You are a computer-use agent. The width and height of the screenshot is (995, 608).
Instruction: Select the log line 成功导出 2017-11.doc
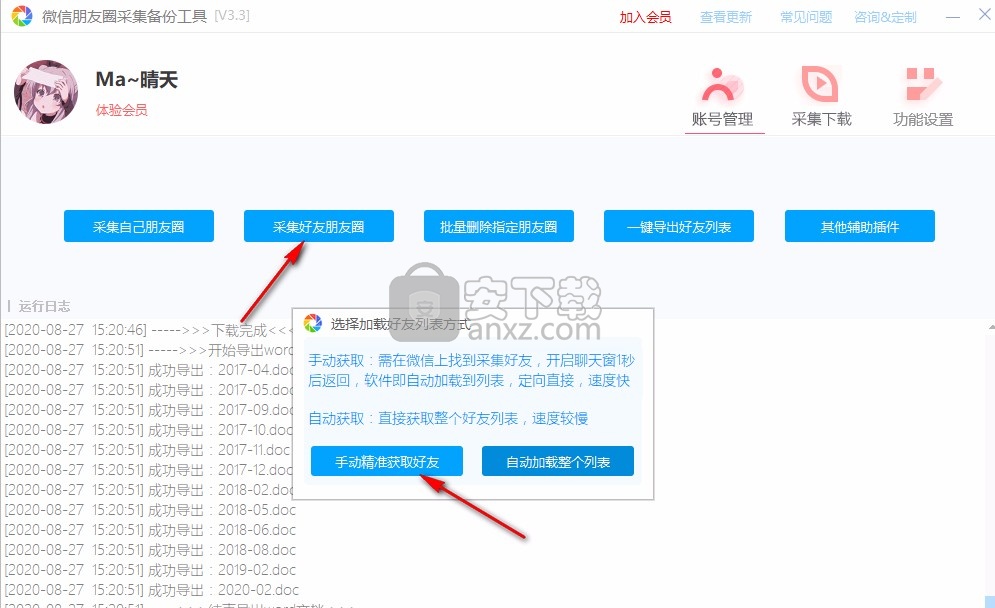[x=148, y=450]
